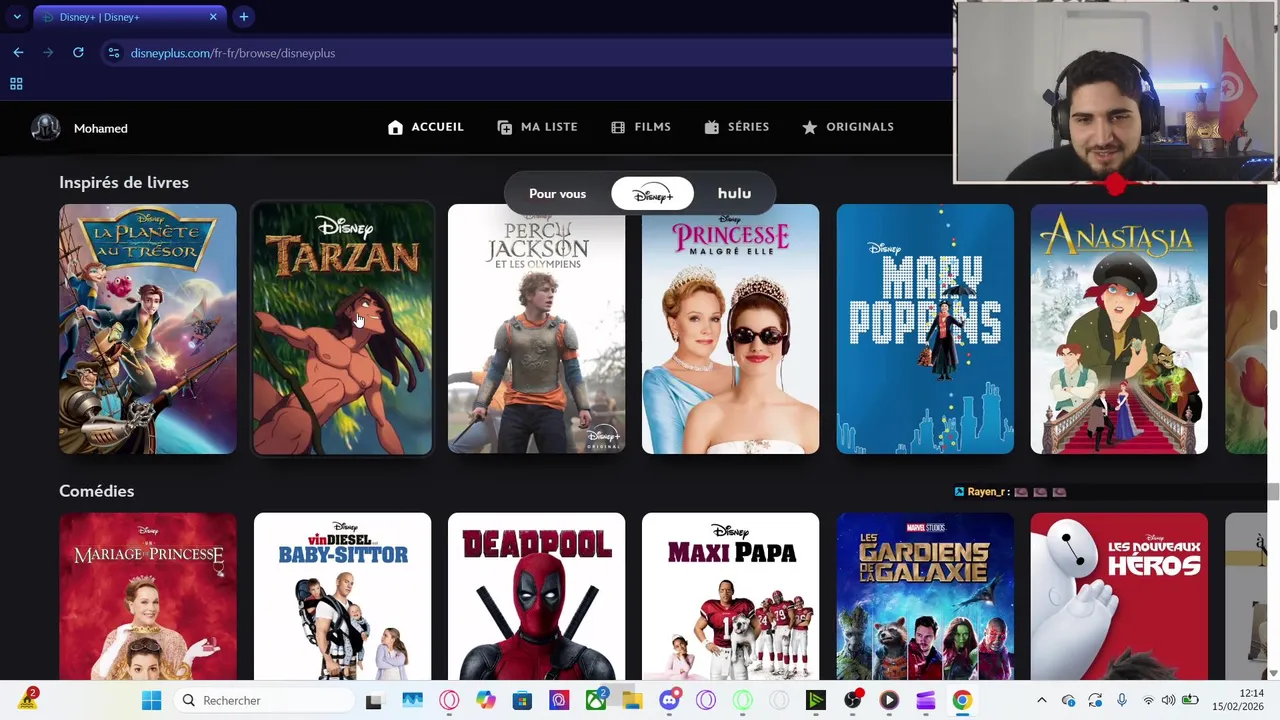Click the taskbar Rechercher search box
1280x720 pixels.
[266, 701]
